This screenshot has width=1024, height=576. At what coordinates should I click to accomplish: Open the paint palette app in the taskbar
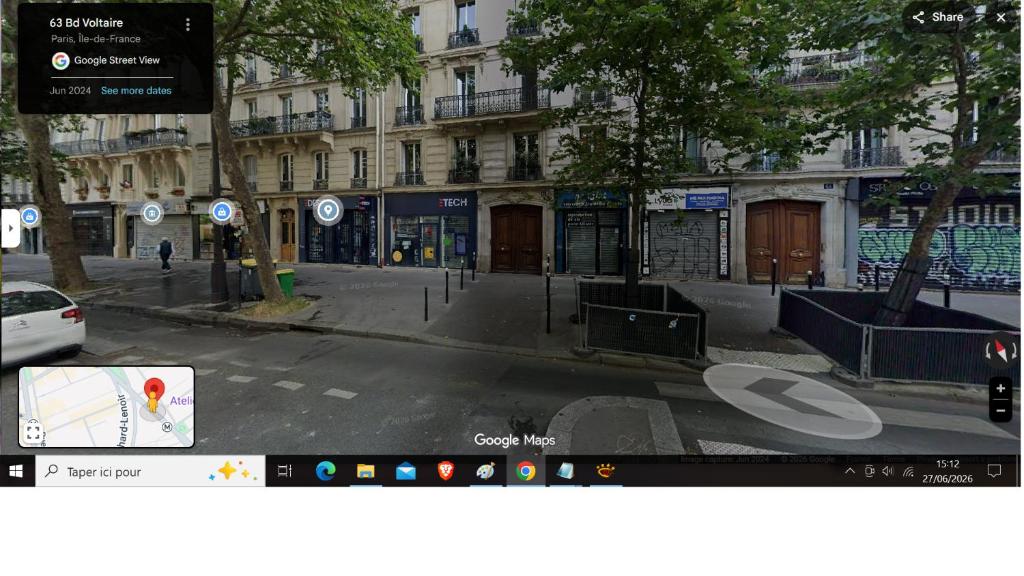click(x=485, y=471)
